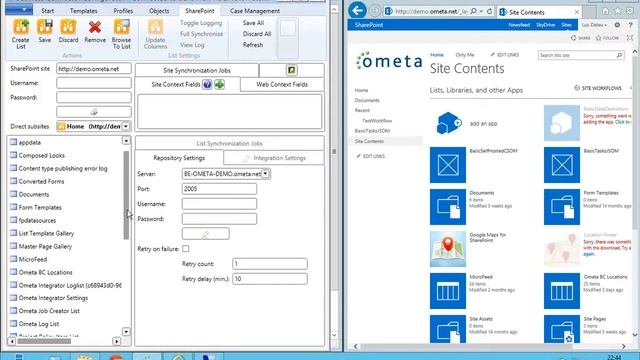This screenshot has width=640, height=360.
Task: Open Server dropdown arrow
Action: [x=265, y=174]
